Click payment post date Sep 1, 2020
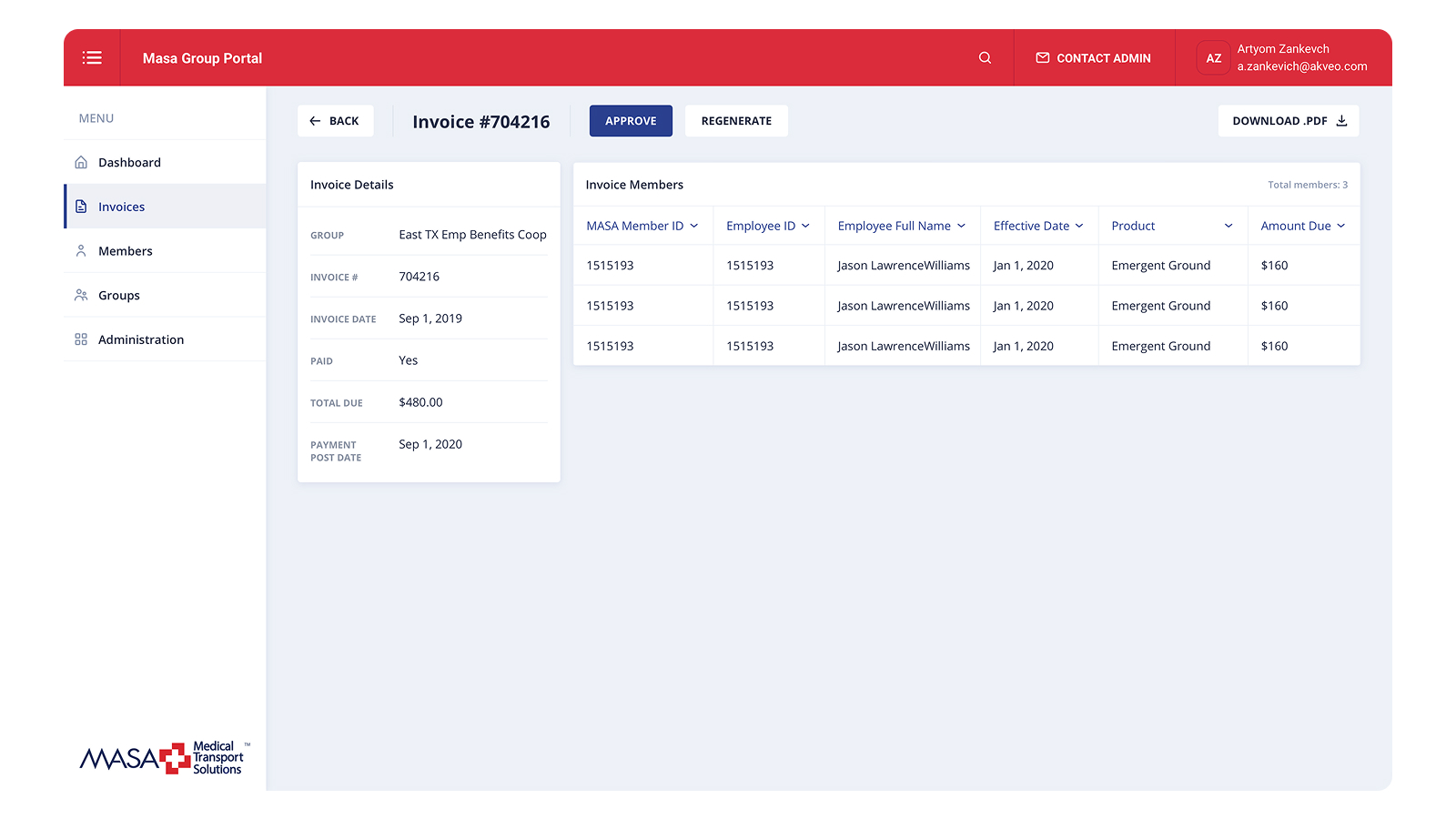The width and height of the screenshot is (1456, 819). coord(430,444)
